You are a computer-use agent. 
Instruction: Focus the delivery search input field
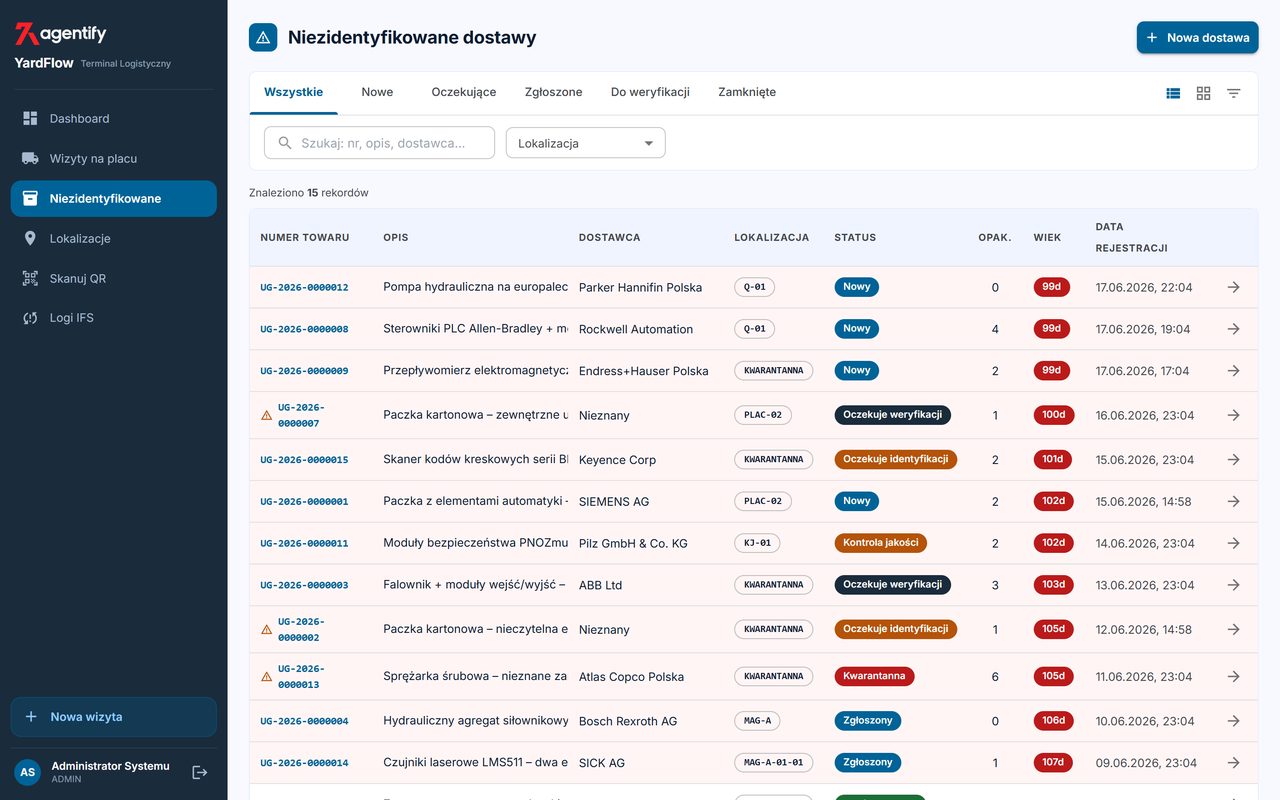[379, 143]
